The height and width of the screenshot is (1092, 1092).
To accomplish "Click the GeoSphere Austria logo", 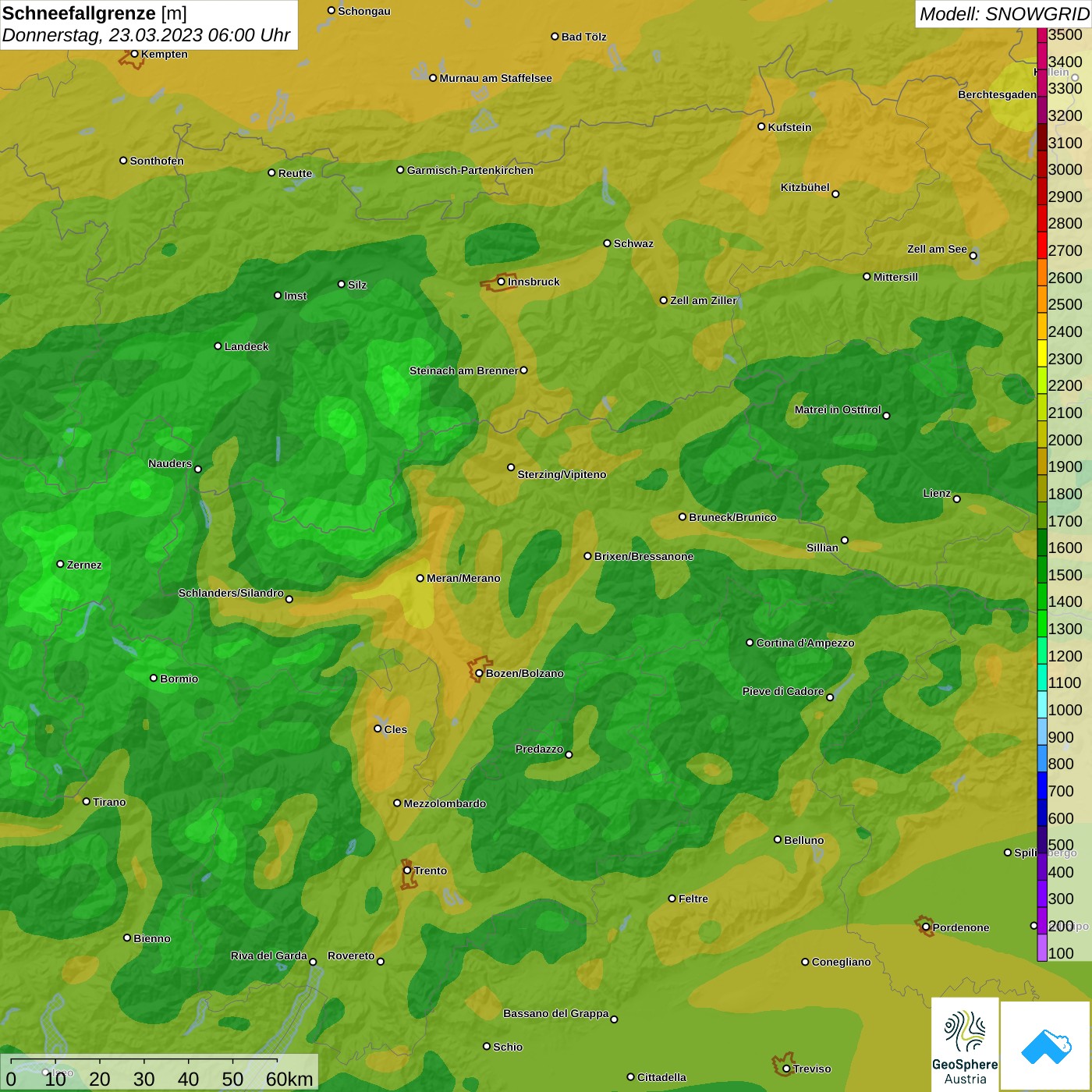I will tap(965, 1044).
